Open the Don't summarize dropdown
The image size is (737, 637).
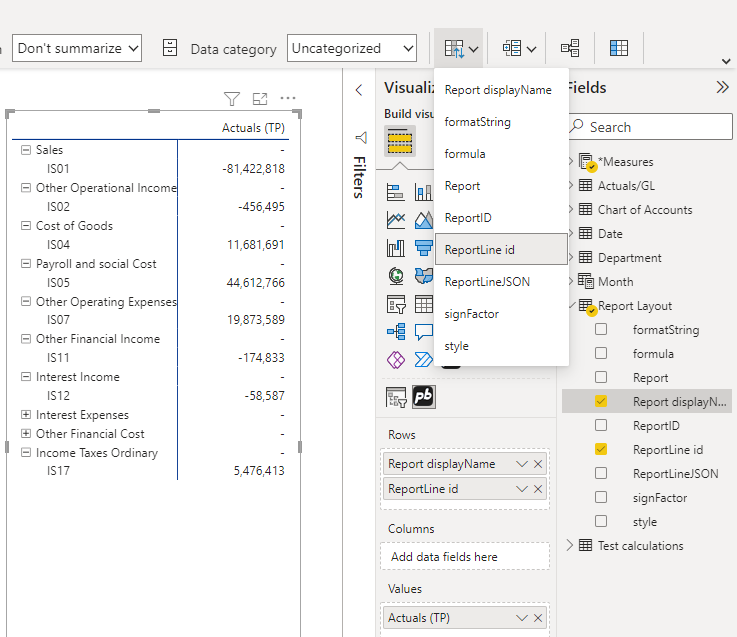coord(77,48)
